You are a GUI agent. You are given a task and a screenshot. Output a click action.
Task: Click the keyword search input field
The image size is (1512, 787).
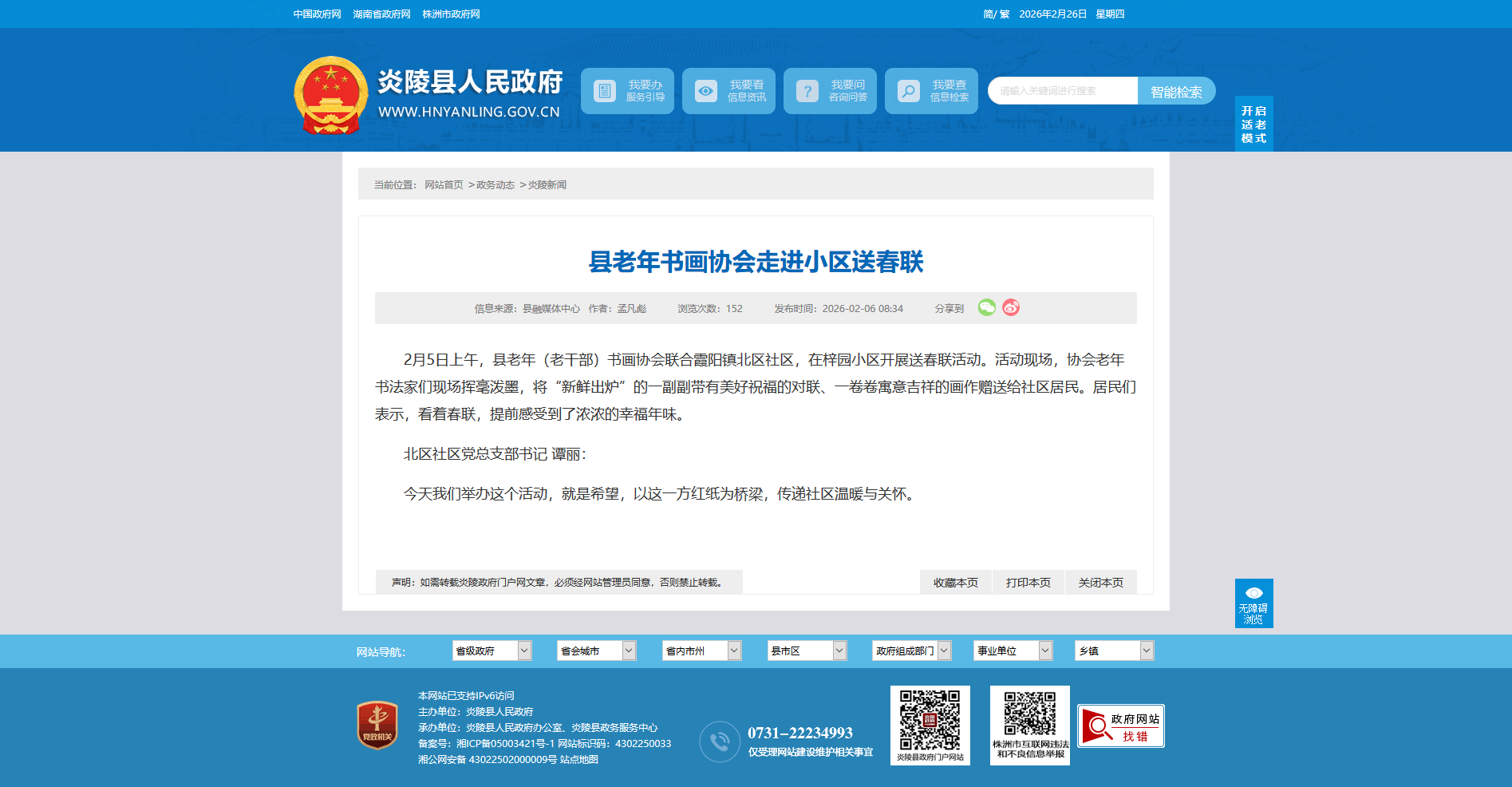click(1062, 91)
